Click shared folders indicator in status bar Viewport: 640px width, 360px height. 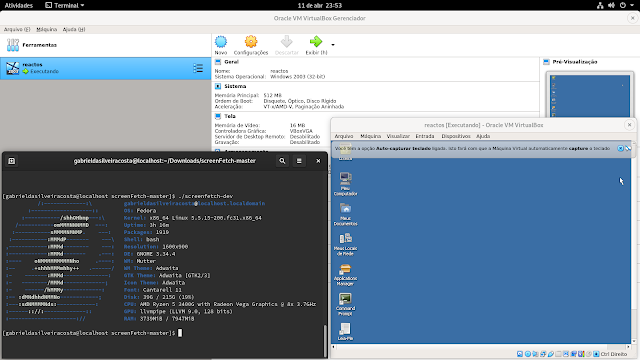tap(558, 354)
